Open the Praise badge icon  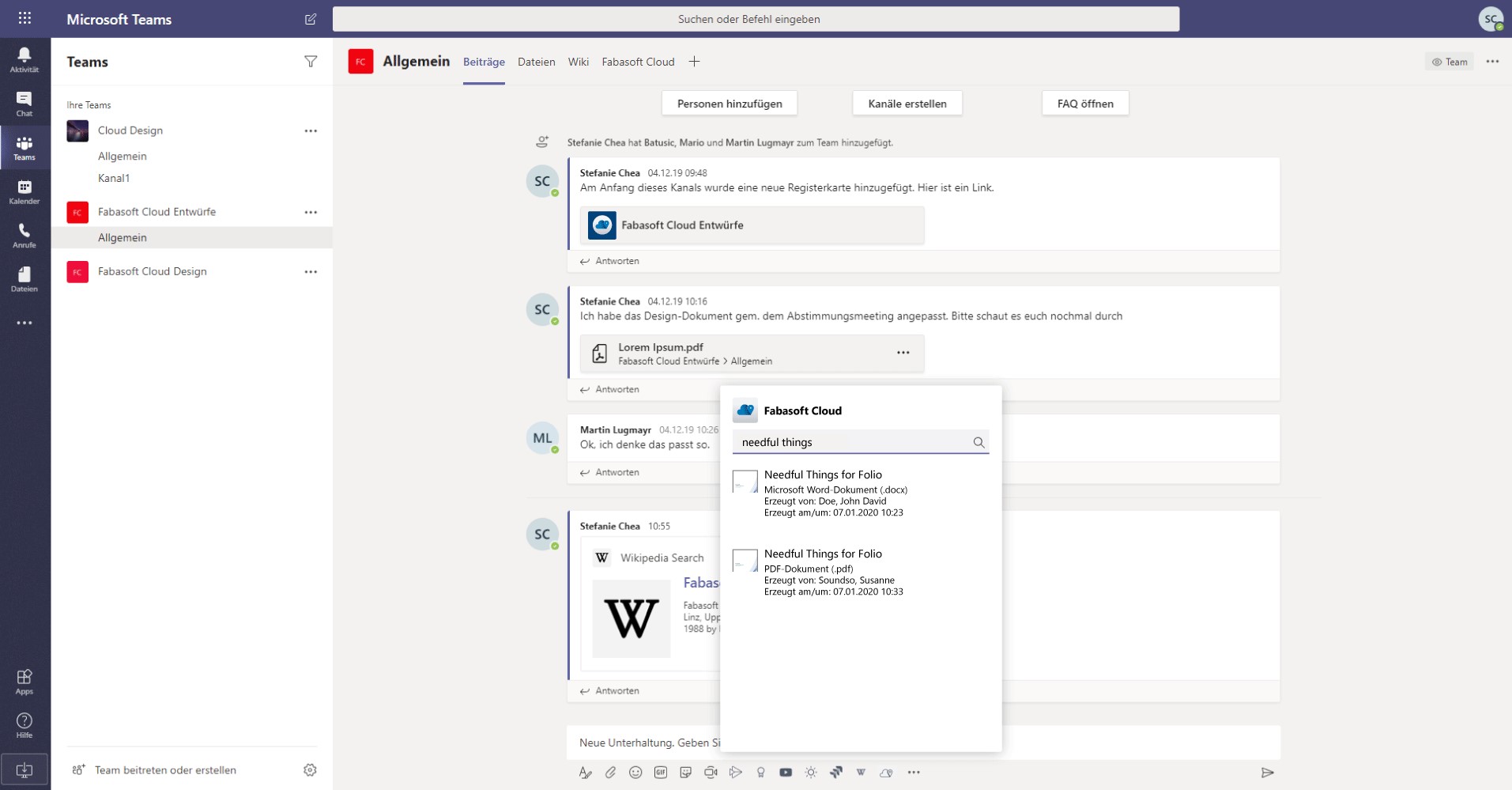point(761,773)
